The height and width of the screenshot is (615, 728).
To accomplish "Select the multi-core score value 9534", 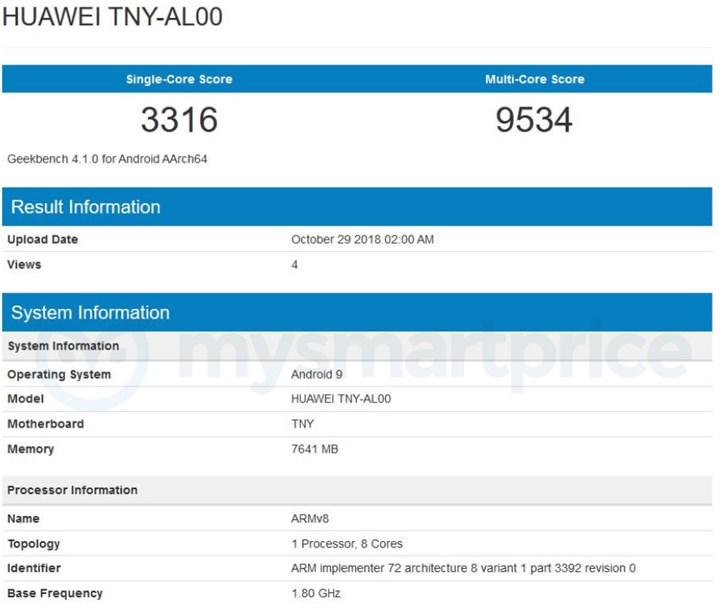I will click(x=534, y=120).
